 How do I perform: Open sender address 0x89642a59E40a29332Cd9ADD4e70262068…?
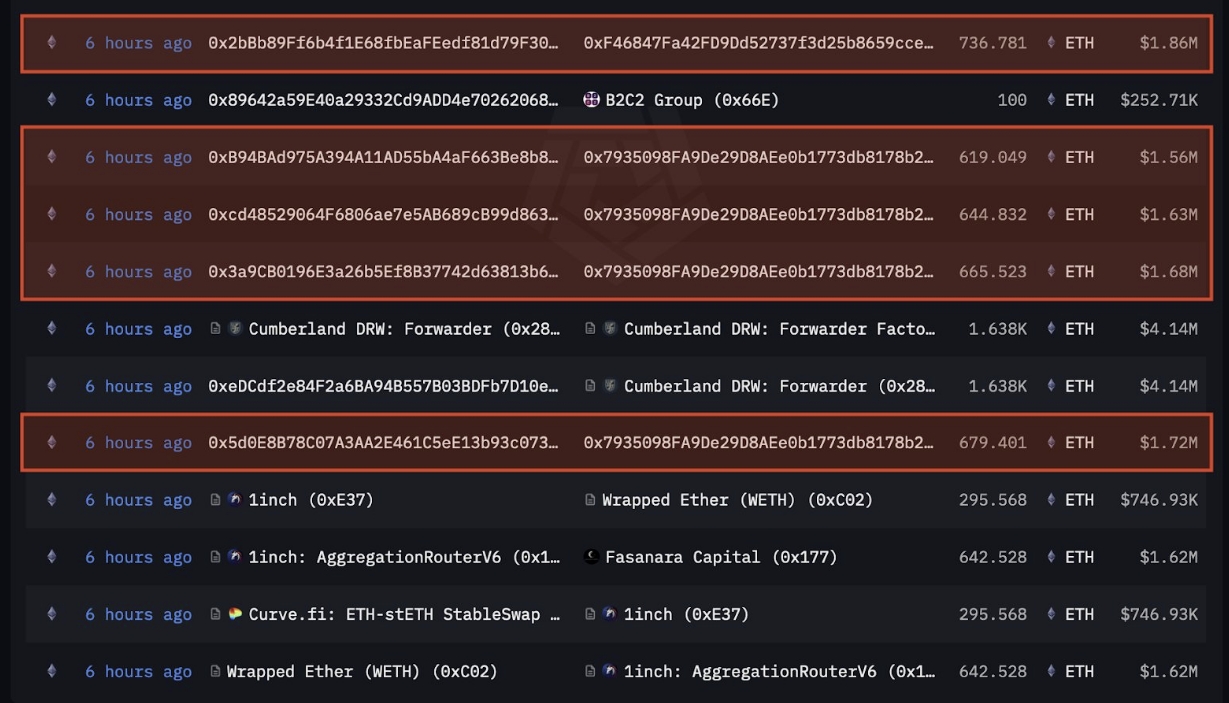click(384, 100)
